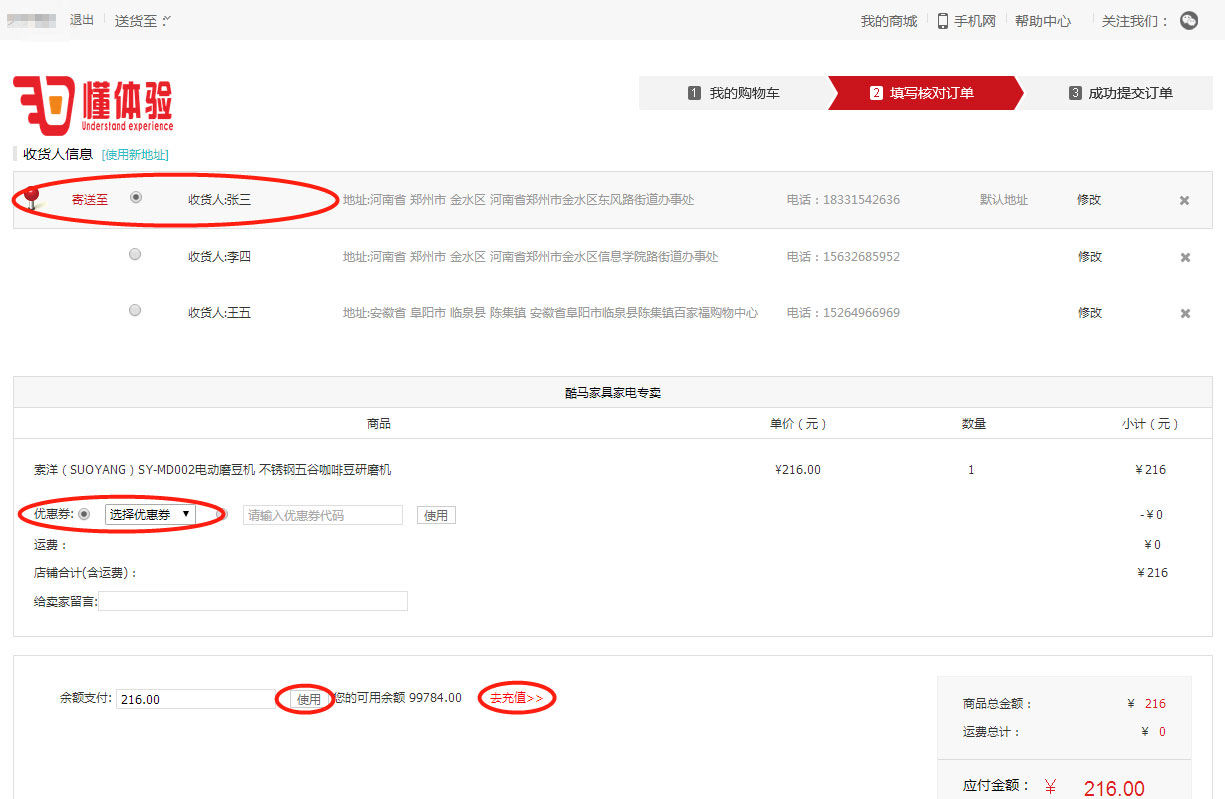Select recipient 张三 radio button
This screenshot has height=799, width=1225.
[x=136, y=198]
